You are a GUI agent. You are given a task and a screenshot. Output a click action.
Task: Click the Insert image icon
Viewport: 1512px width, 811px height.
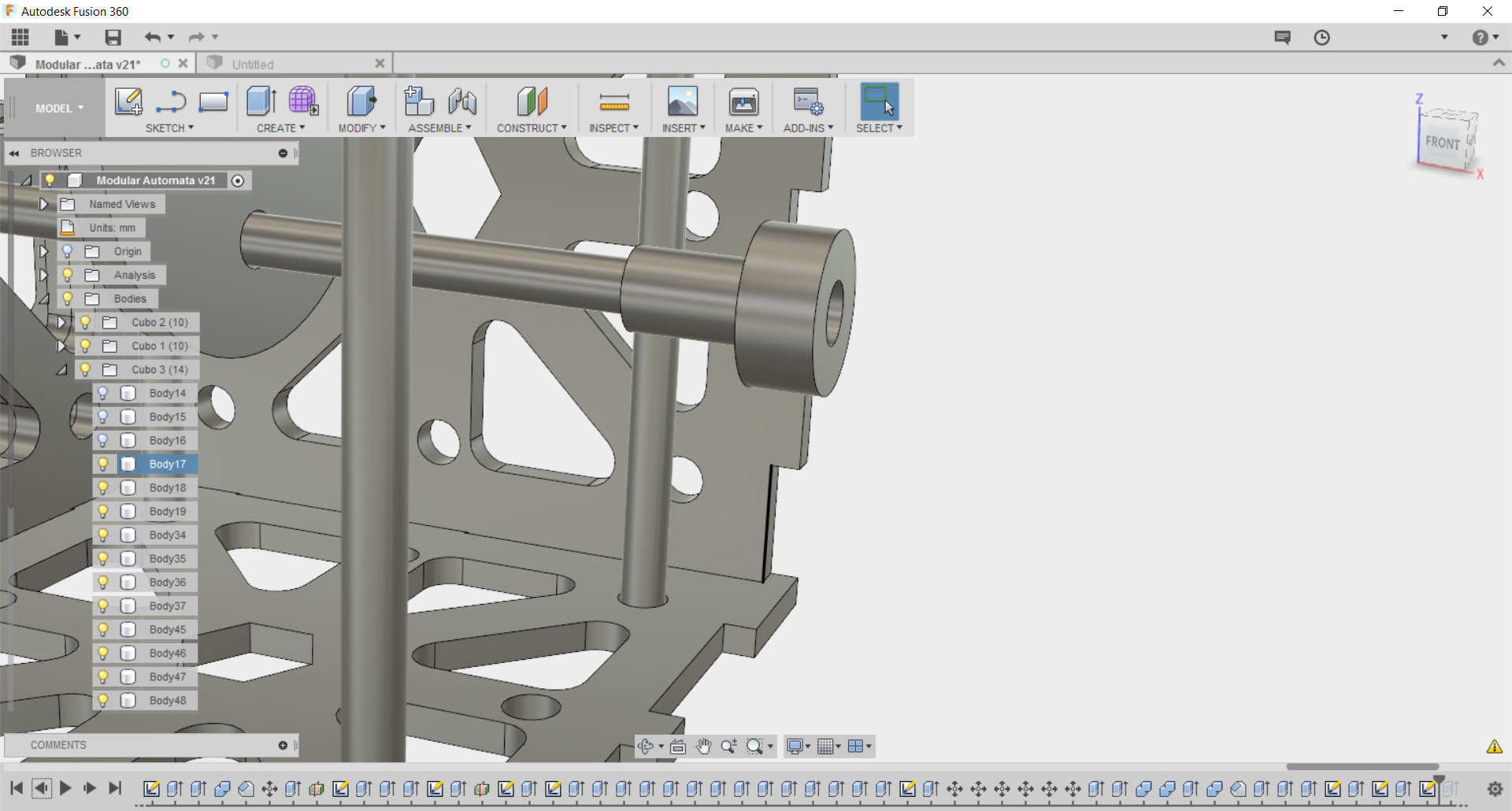pos(683,102)
